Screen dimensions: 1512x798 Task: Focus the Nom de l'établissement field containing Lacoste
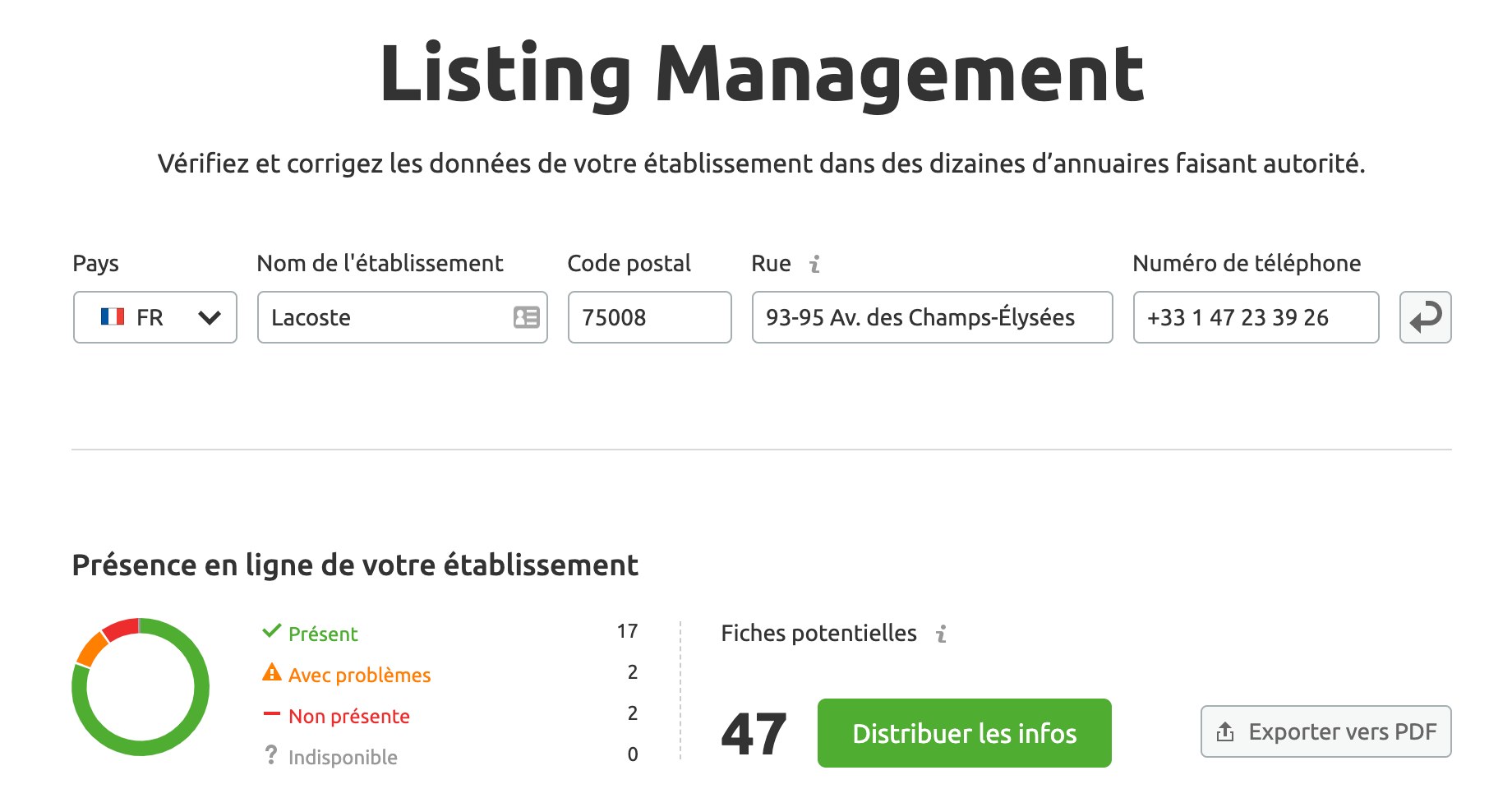(386, 317)
